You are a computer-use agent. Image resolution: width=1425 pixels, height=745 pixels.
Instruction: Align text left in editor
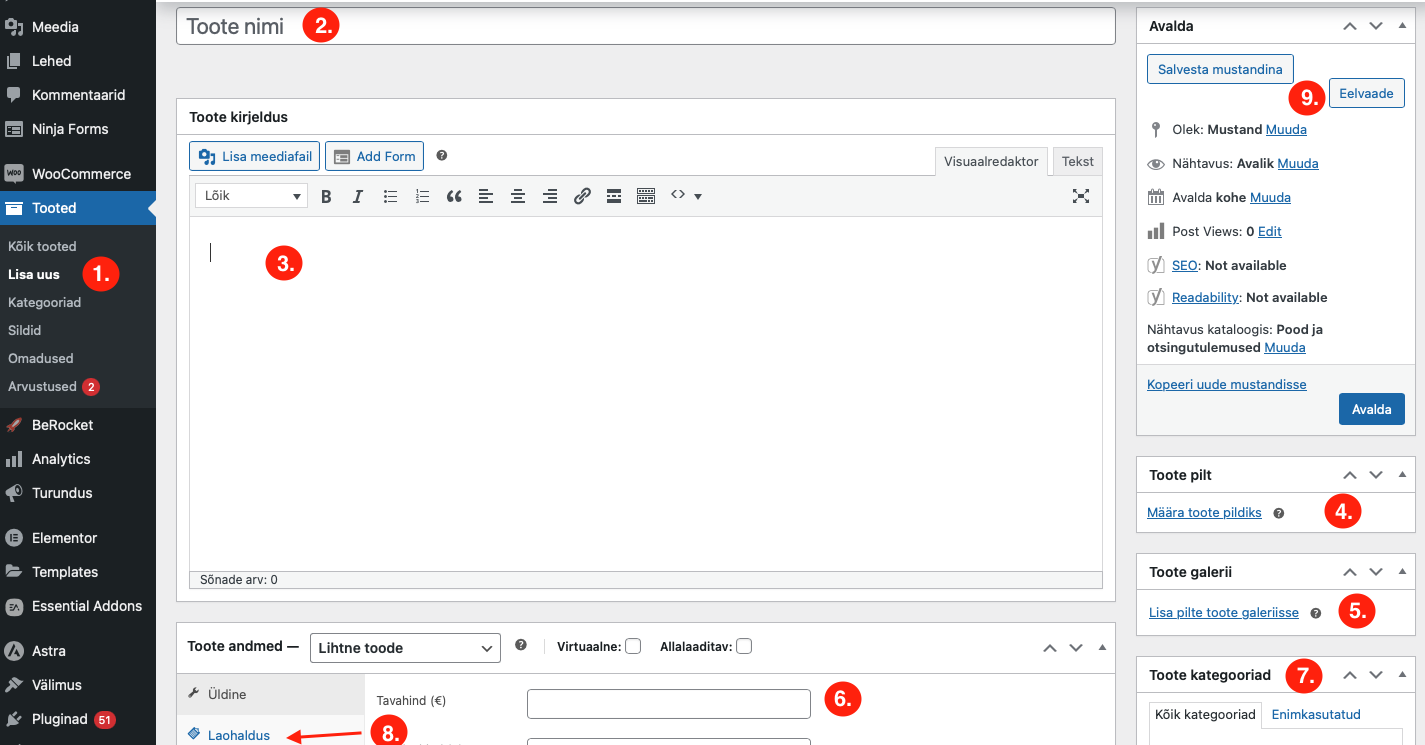pyautogui.click(x=486, y=196)
